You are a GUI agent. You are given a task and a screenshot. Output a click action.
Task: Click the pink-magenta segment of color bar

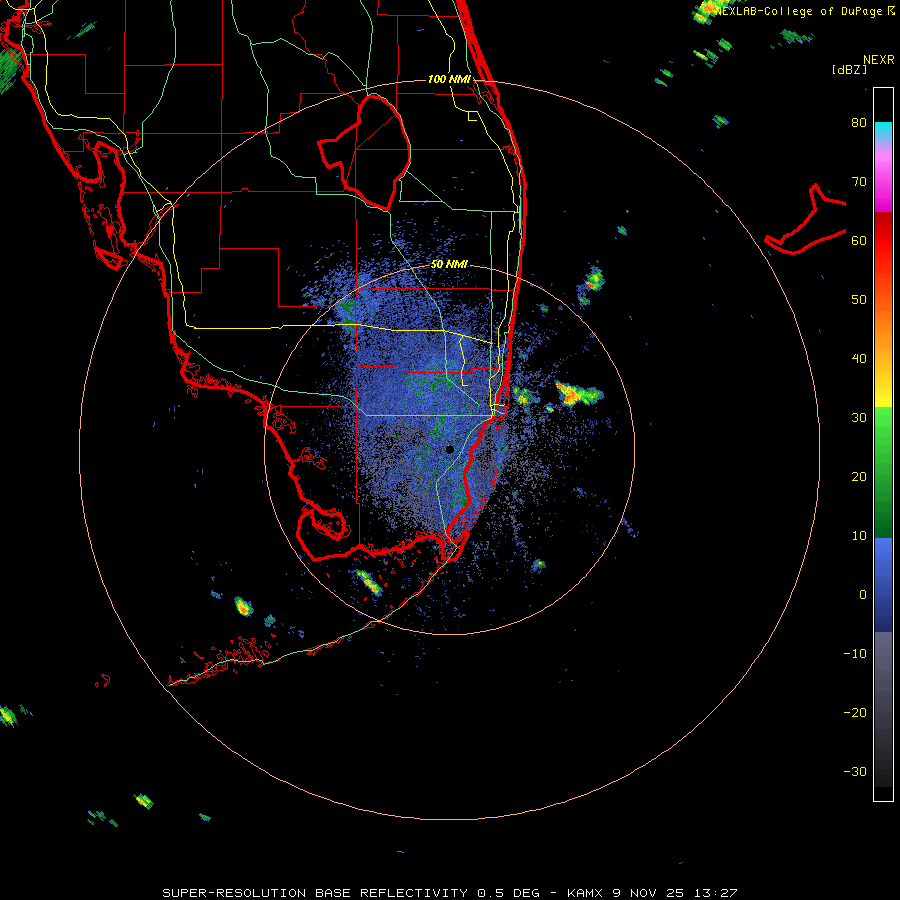(x=883, y=178)
